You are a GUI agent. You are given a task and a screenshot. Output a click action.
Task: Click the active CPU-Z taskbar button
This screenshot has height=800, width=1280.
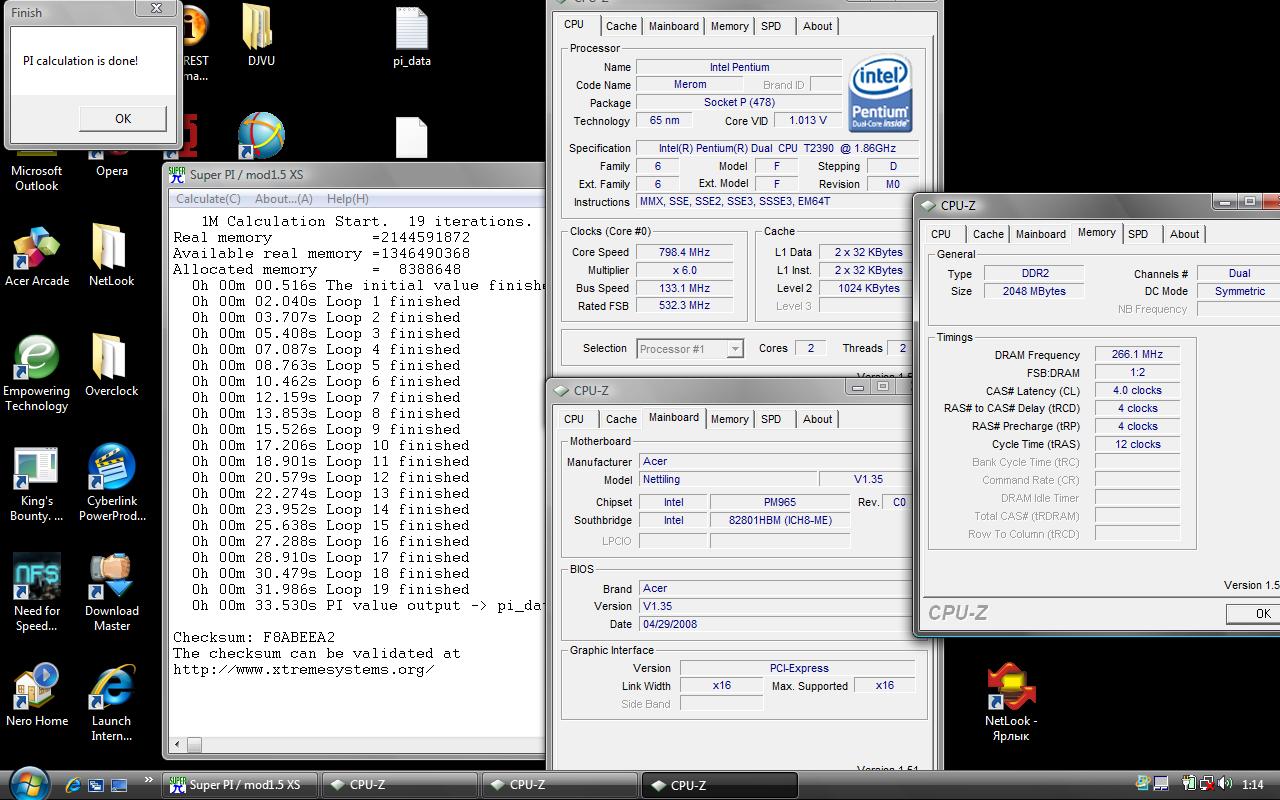click(x=720, y=785)
